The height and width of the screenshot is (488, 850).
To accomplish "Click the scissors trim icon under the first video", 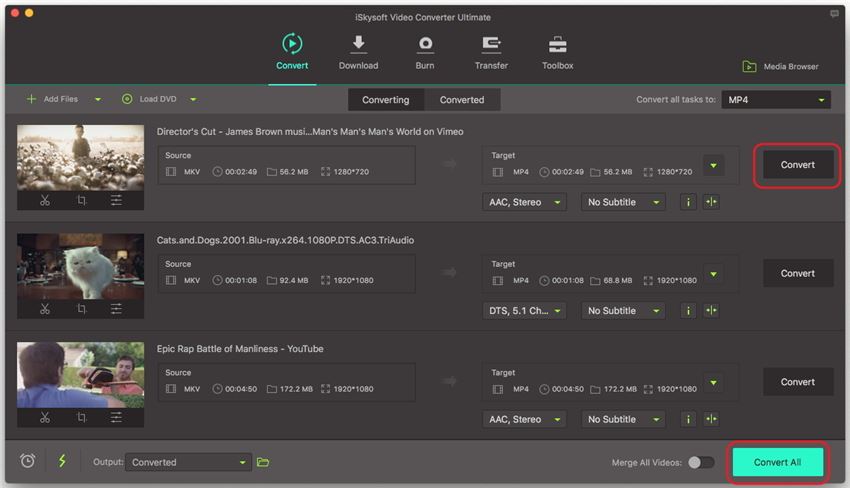I will click(45, 200).
